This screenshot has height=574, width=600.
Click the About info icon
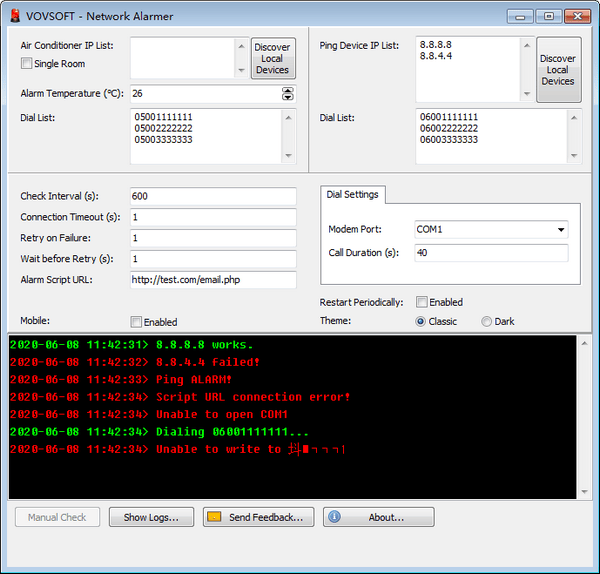pyautogui.click(x=333, y=517)
